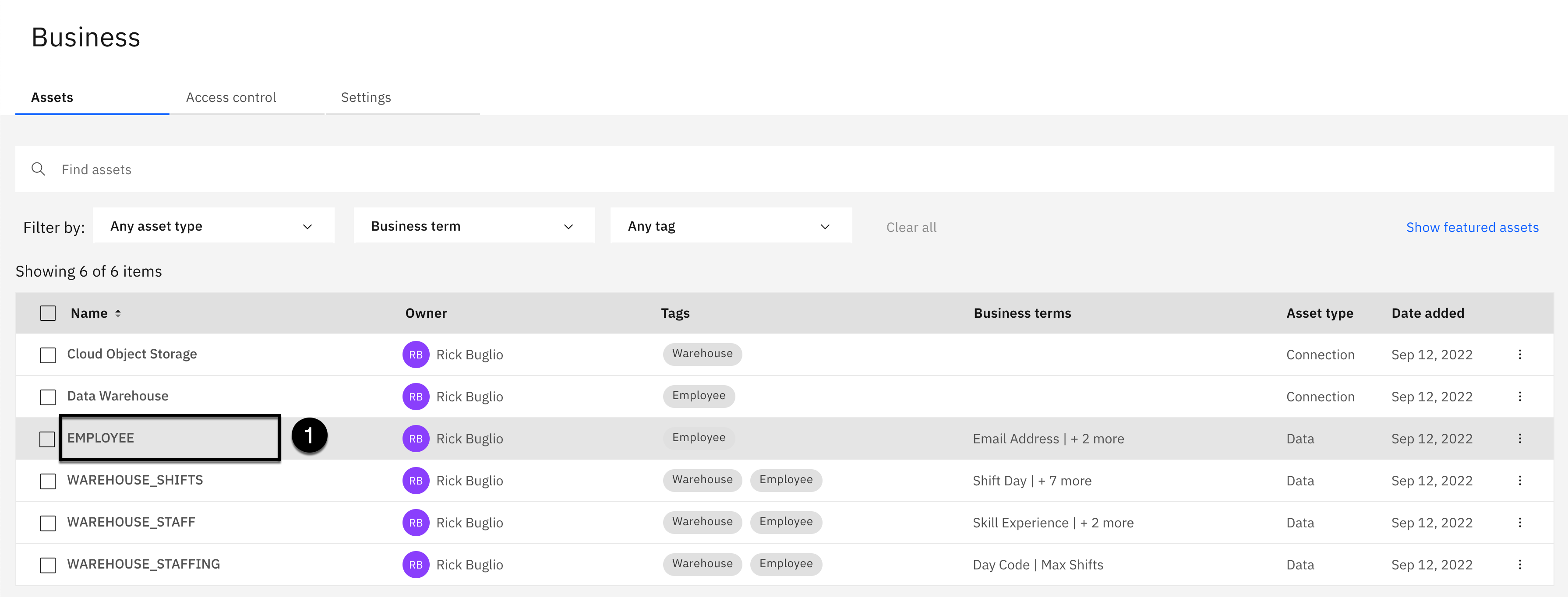Tick the WAREHOUSE_STAFFING row checkbox

coord(47,565)
